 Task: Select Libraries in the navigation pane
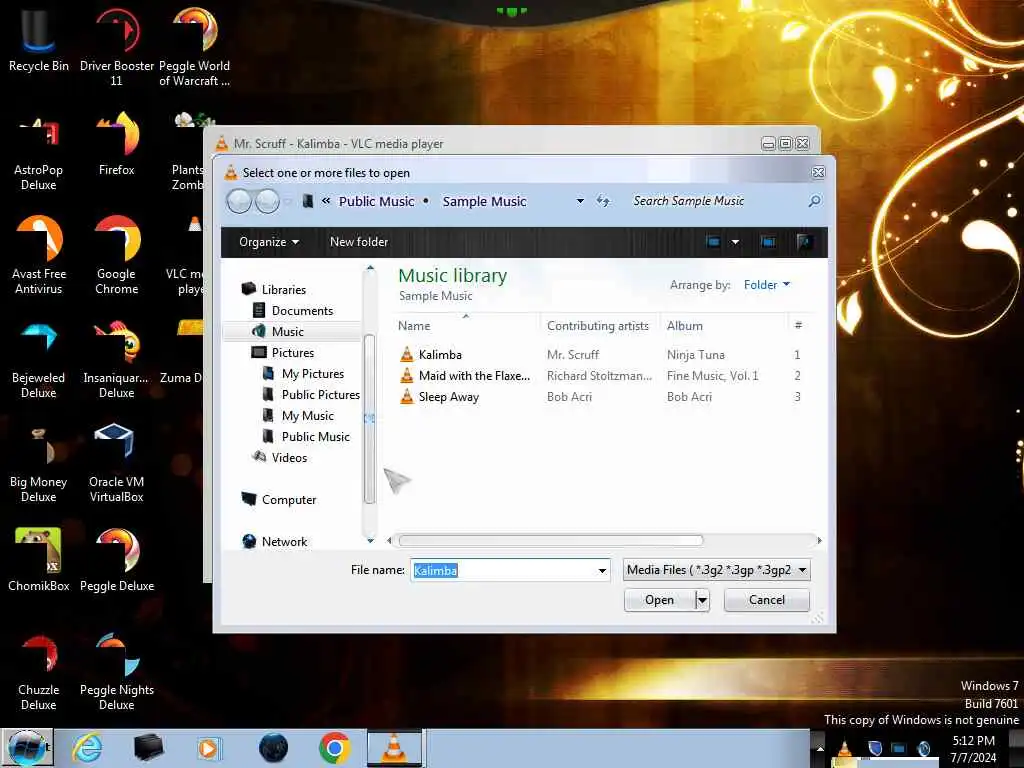pyautogui.click(x=283, y=290)
